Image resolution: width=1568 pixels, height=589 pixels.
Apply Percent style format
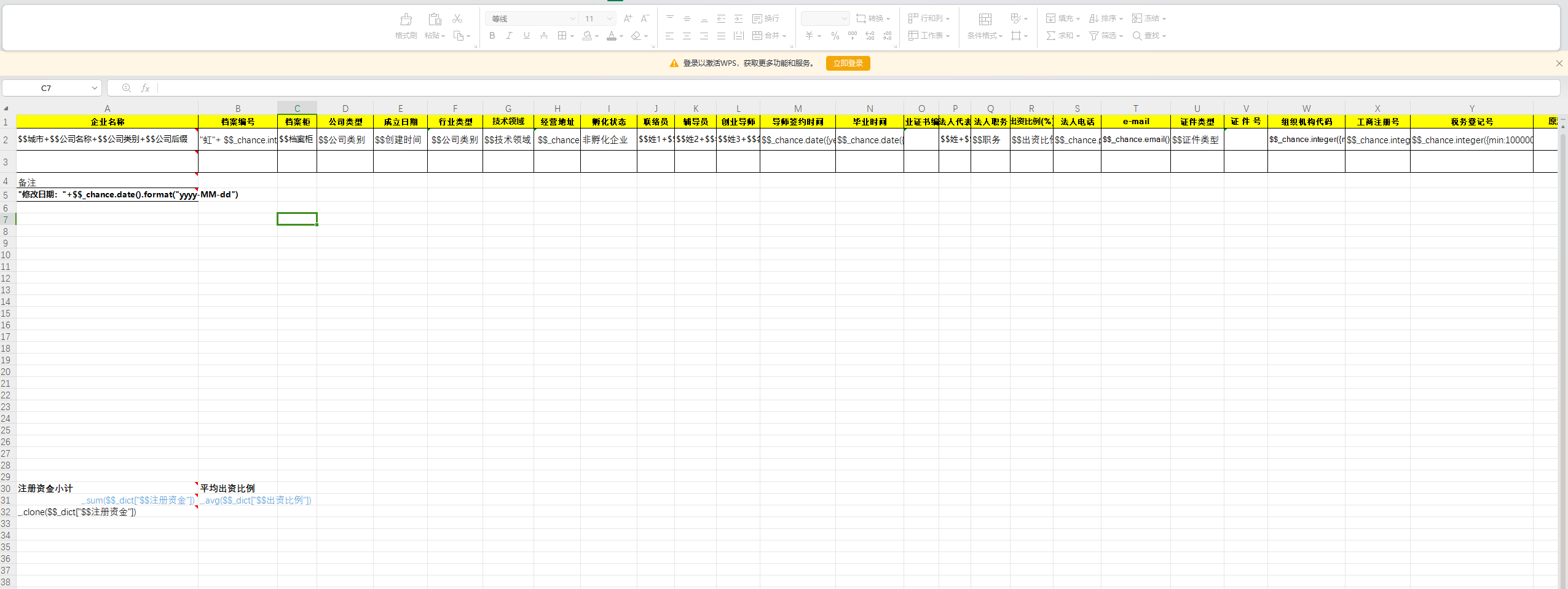pos(835,36)
